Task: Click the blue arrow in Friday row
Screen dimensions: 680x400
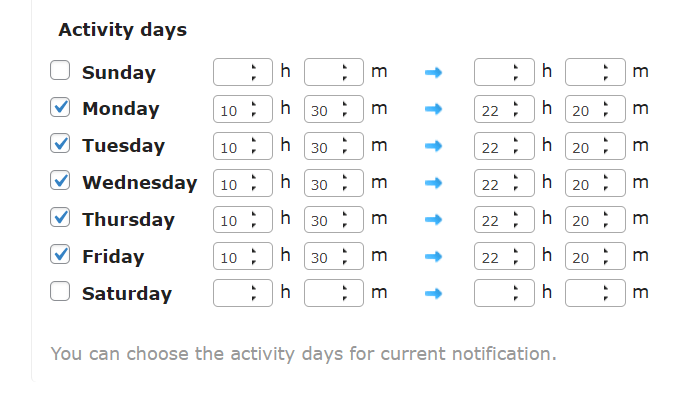Action: click(x=433, y=256)
